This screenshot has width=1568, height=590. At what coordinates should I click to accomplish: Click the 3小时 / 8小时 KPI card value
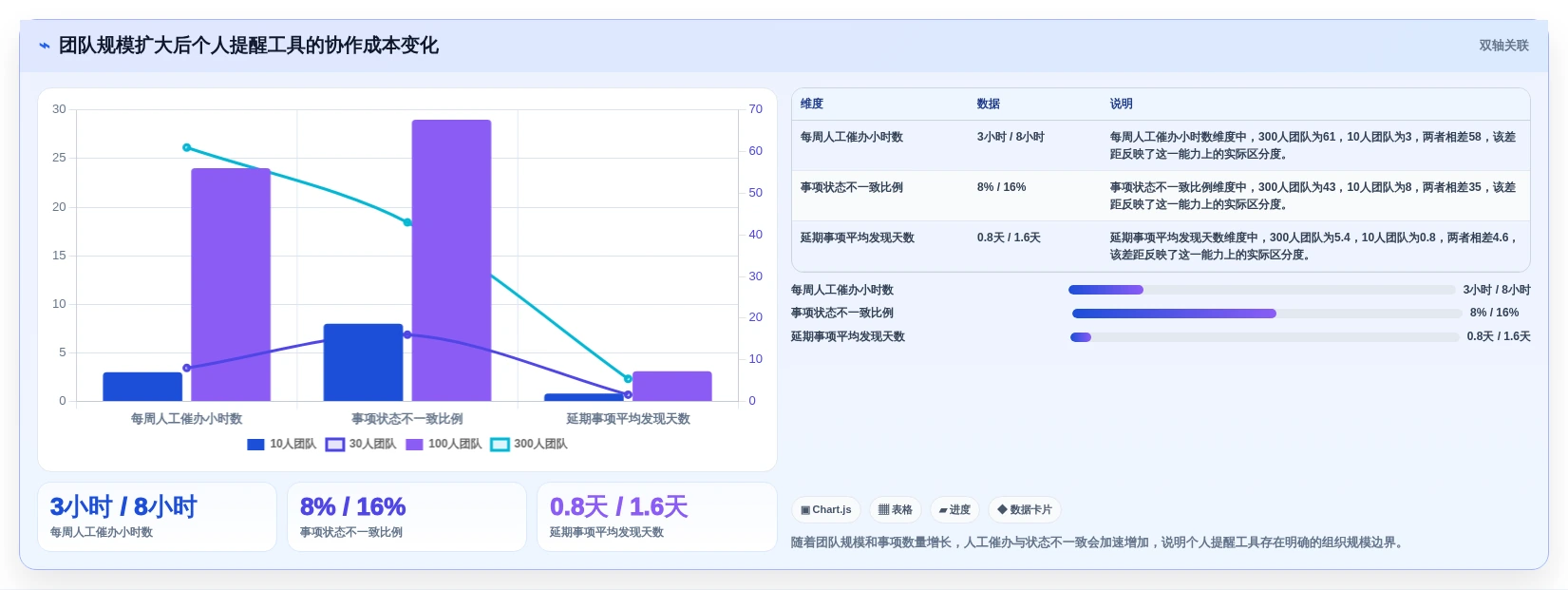tap(123, 506)
